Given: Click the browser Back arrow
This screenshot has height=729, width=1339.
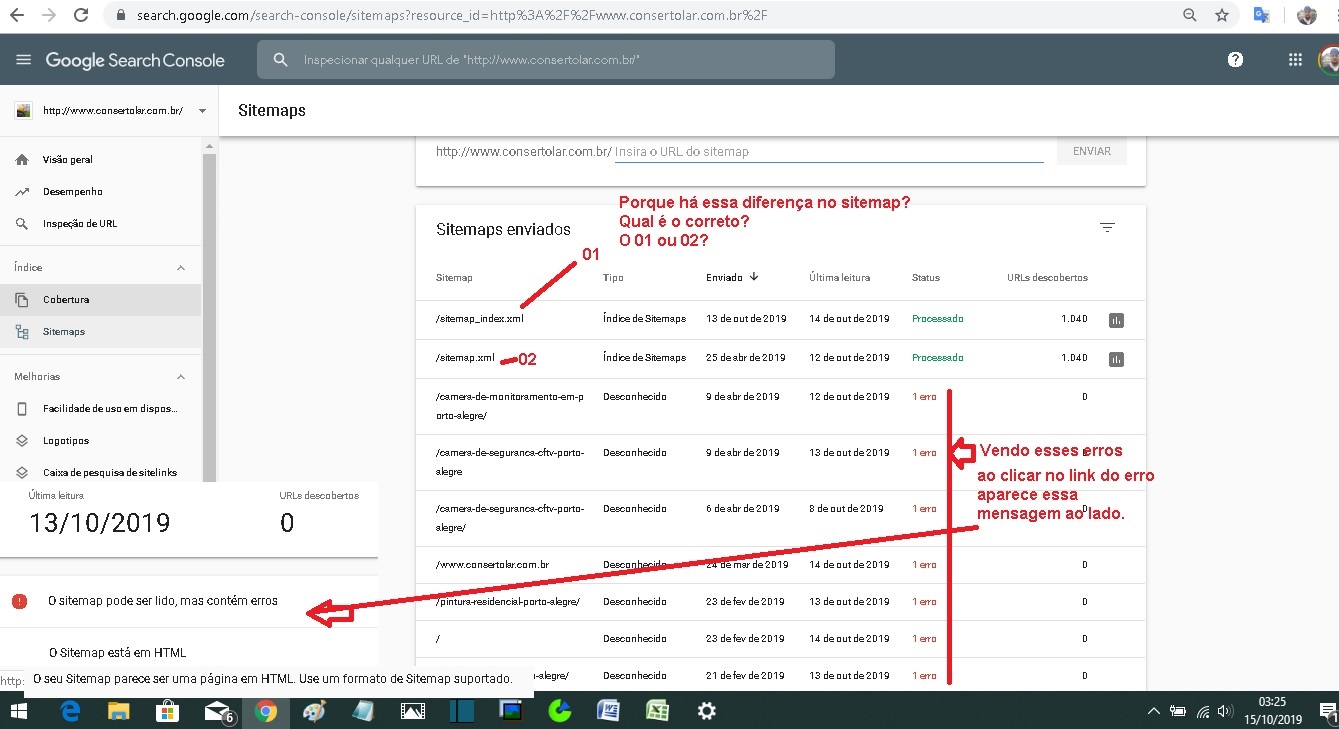Looking at the screenshot, I should point(19,15).
